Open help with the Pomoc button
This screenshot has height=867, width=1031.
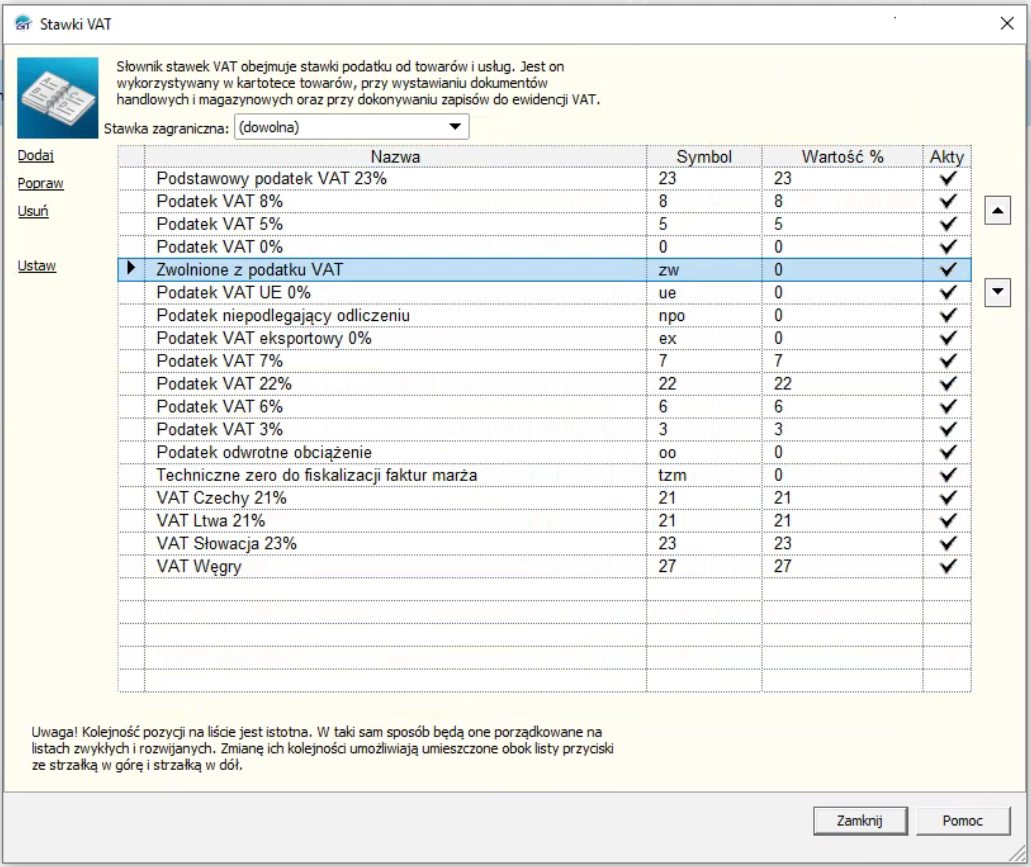coord(962,820)
